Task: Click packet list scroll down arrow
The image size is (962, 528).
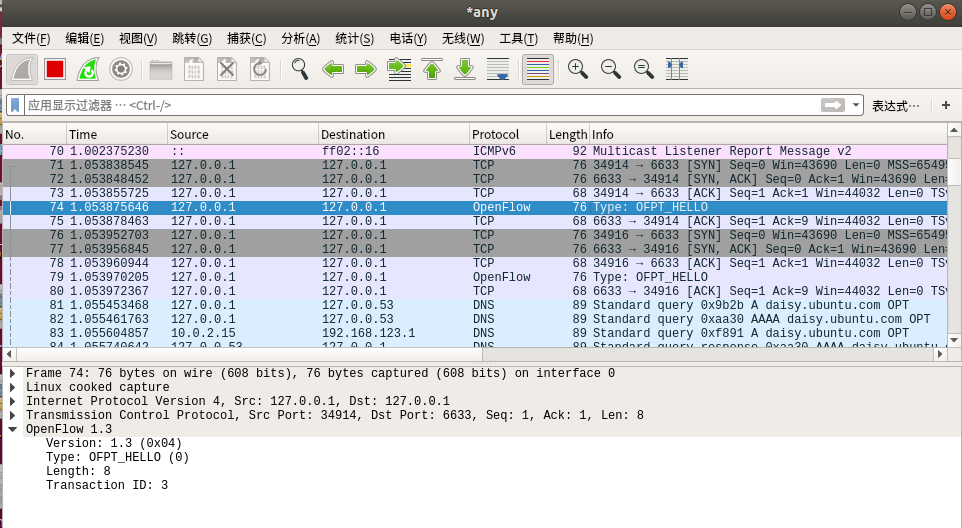Action: click(x=954, y=340)
